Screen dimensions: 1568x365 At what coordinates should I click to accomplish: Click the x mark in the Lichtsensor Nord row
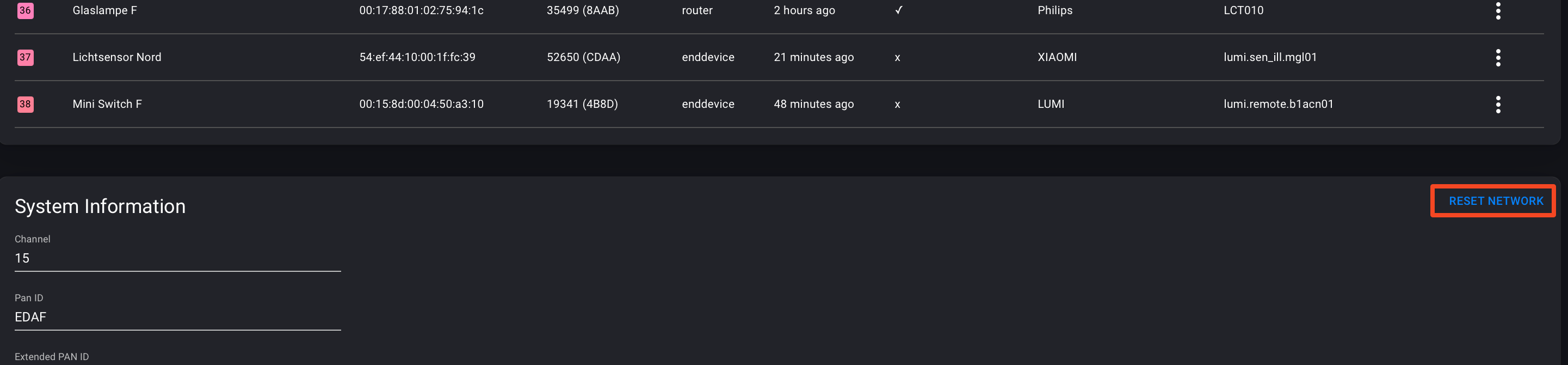(897, 58)
